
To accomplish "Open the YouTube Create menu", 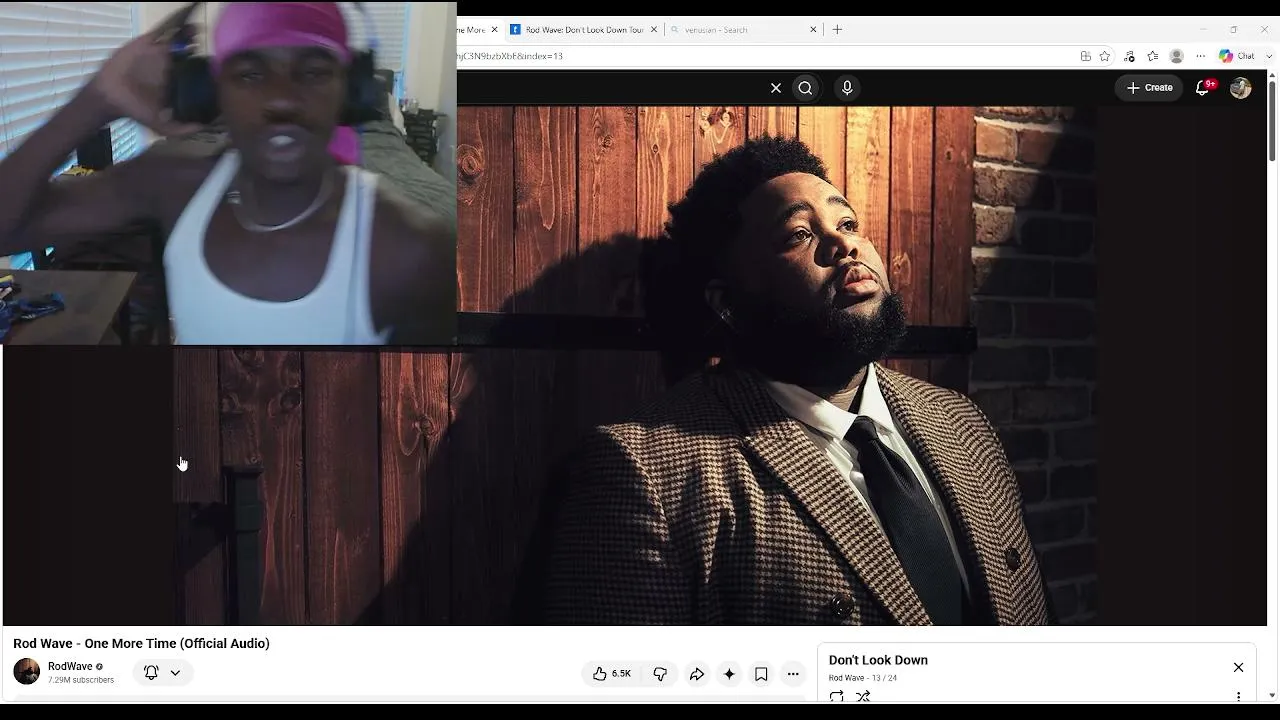I will pyautogui.click(x=1149, y=88).
